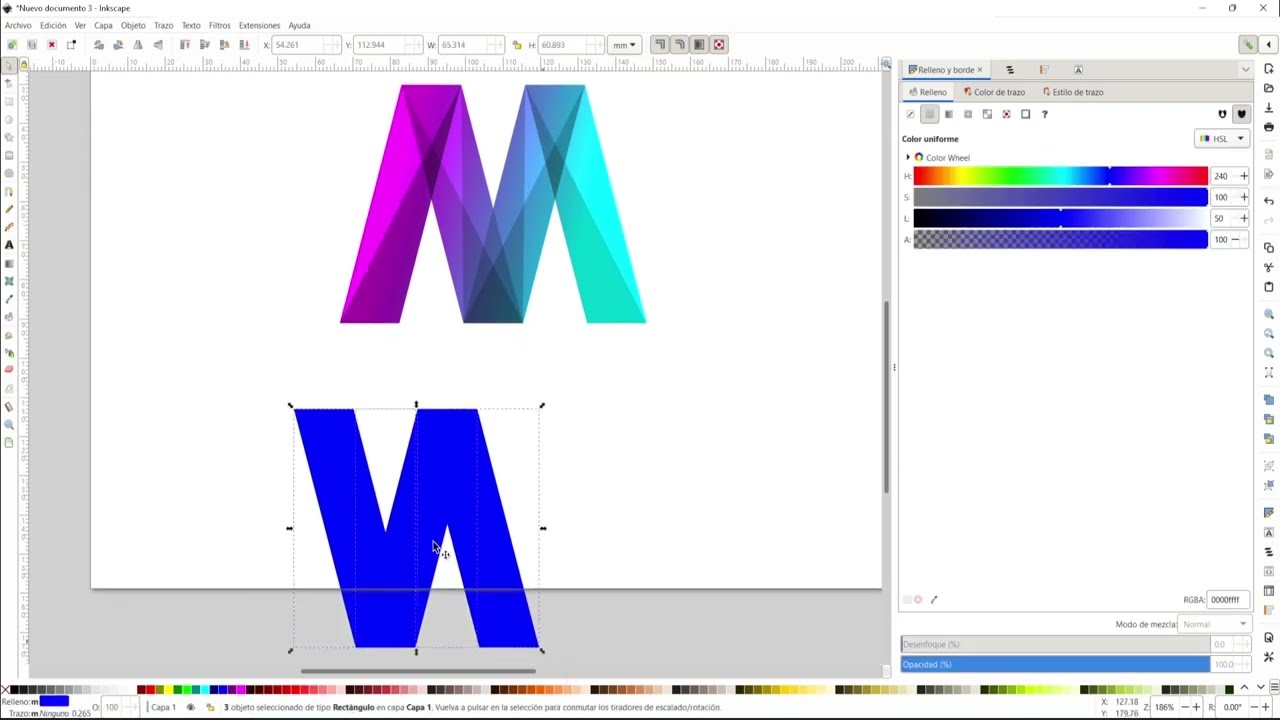Click the Opacidad slider bar
This screenshot has width=1280, height=720.
pos(1055,664)
